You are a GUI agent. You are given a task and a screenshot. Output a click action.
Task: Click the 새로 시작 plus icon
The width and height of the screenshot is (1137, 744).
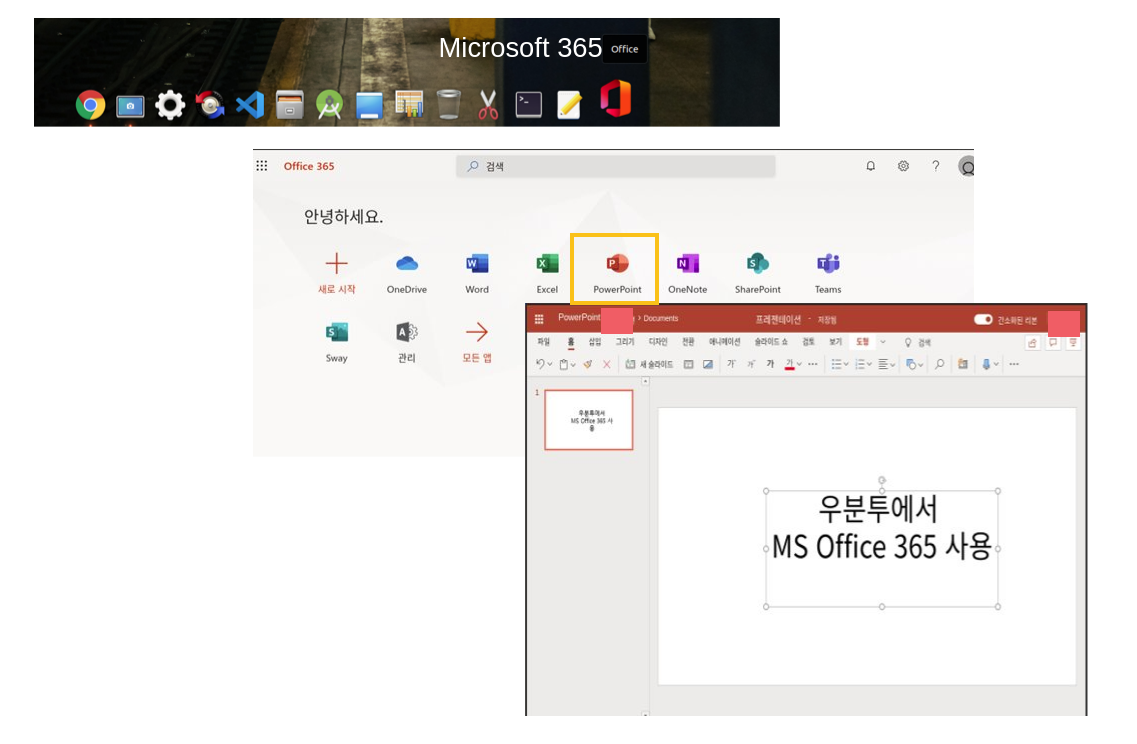click(x=336, y=263)
